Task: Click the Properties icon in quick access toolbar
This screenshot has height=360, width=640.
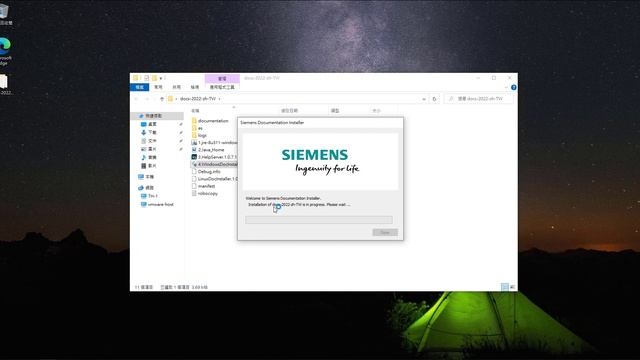Action: (x=146, y=78)
